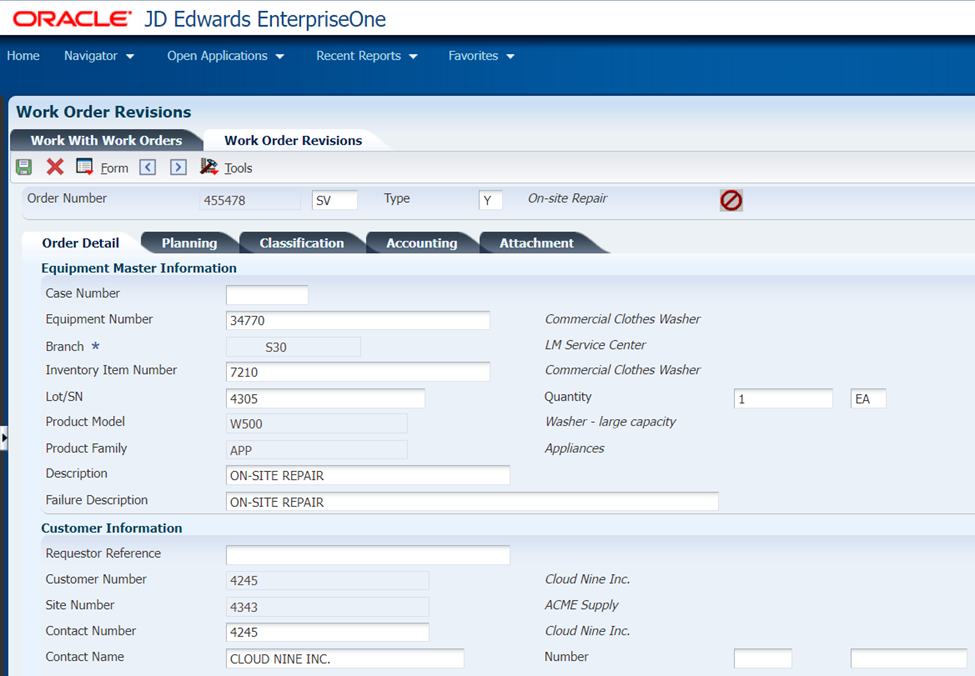This screenshot has width=975, height=676.
Task: Click the Customer Number field 4245
Action: (328, 580)
